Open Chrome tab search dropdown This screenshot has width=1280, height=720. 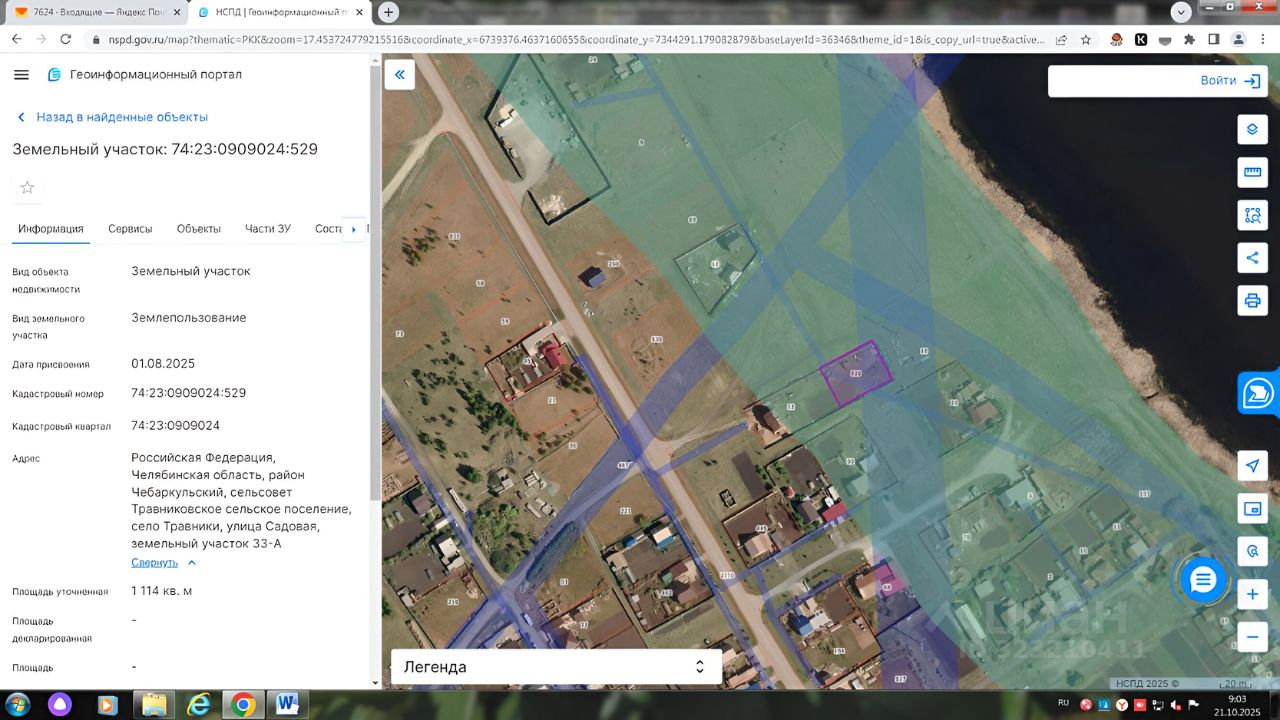(x=1181, y=12)
